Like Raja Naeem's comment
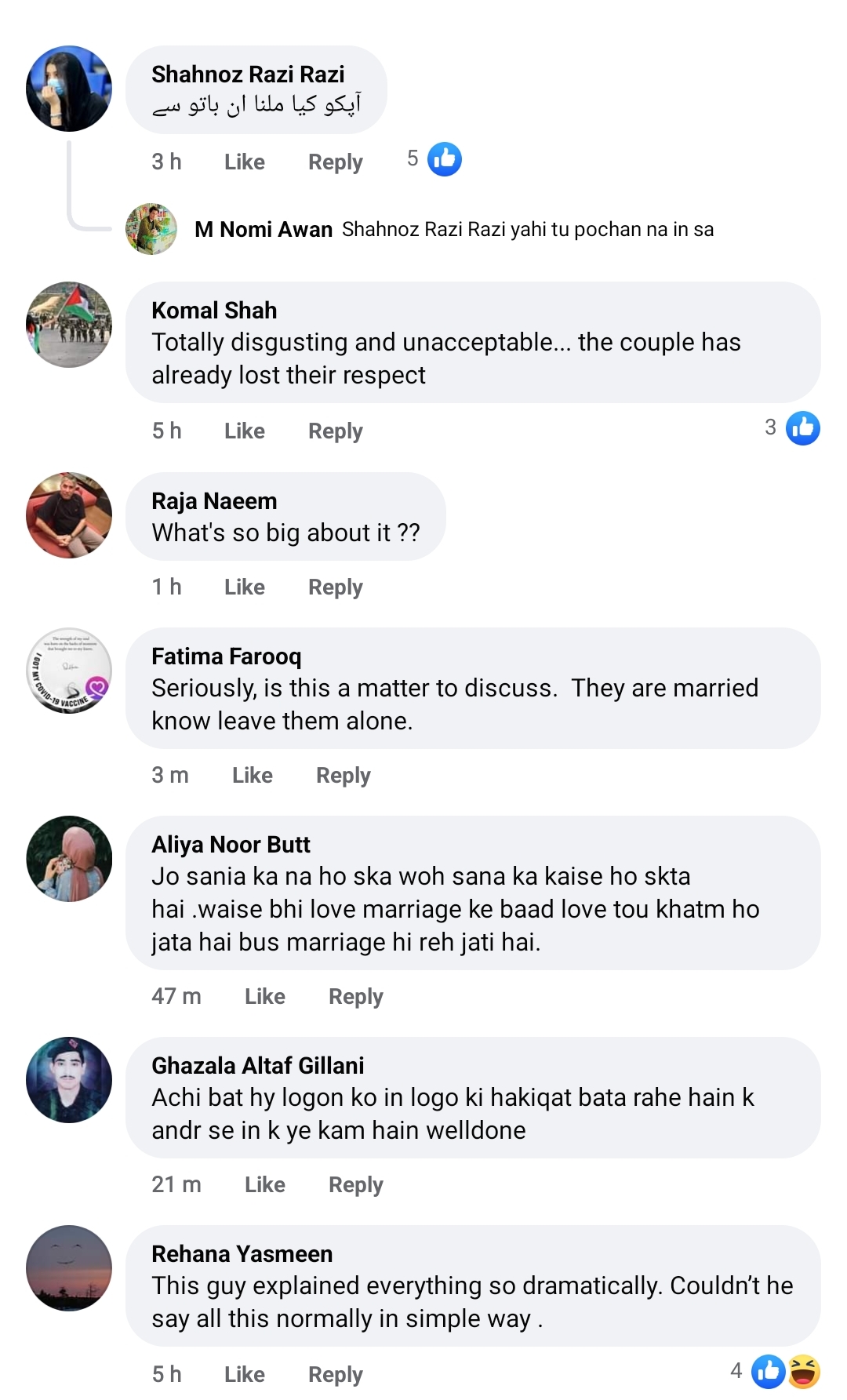This screenshot has width=847, height=1400. pyautogui.click(x=244, y=587)
